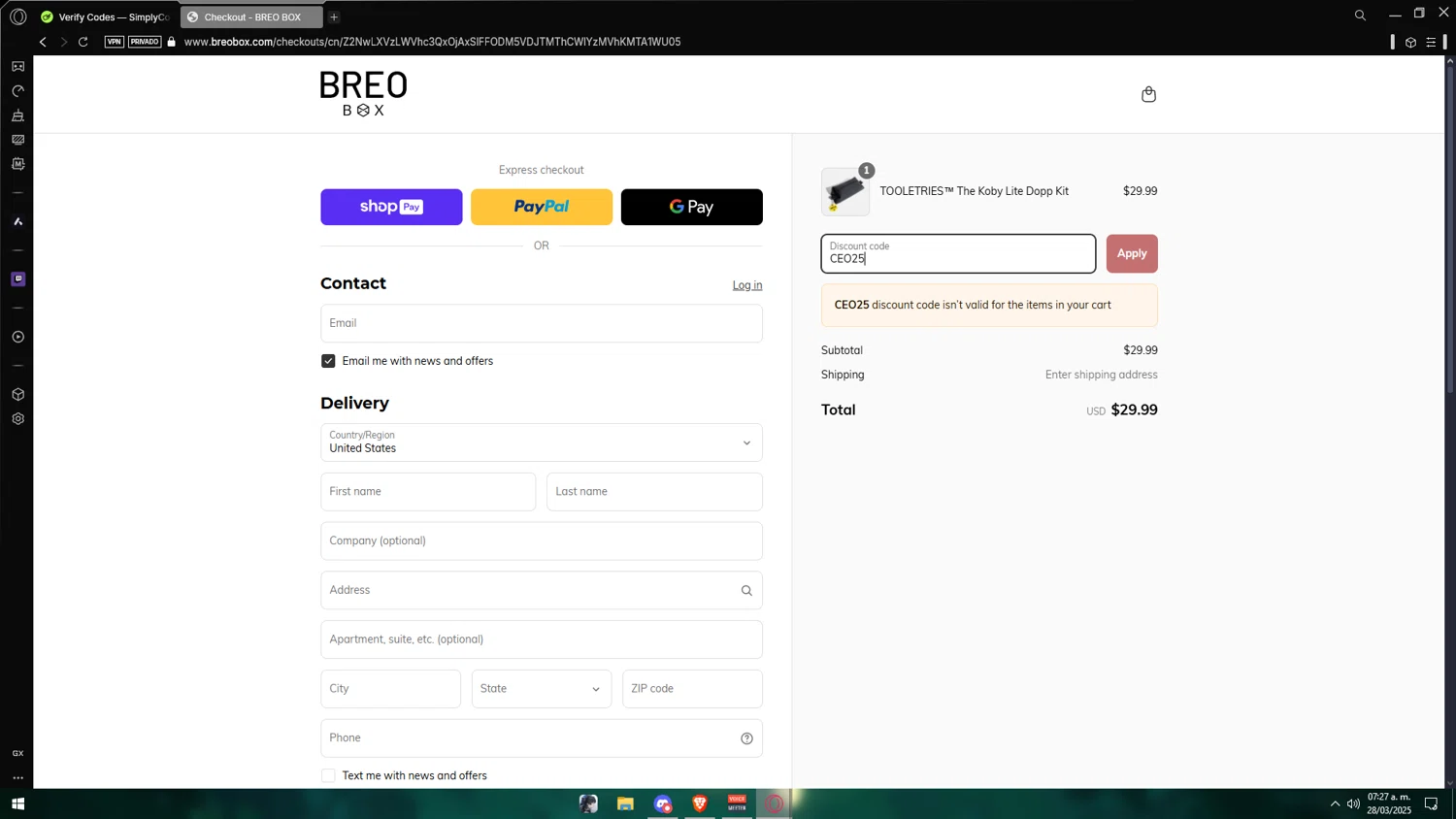Check Text me with news and offers
Screen dimensions: 1456x819
[328, 775]
